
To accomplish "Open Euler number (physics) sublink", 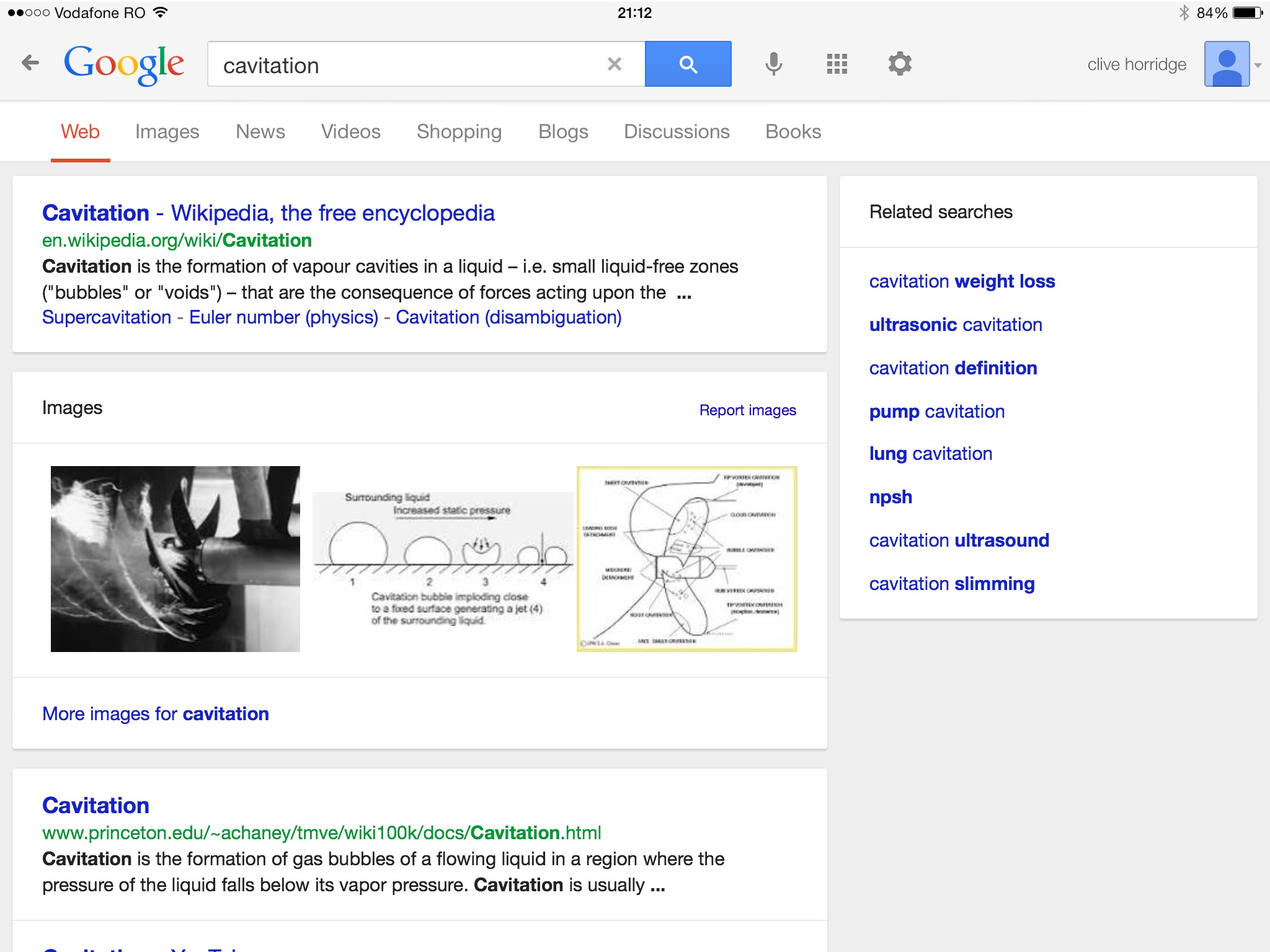I will [x=283, y=317].
